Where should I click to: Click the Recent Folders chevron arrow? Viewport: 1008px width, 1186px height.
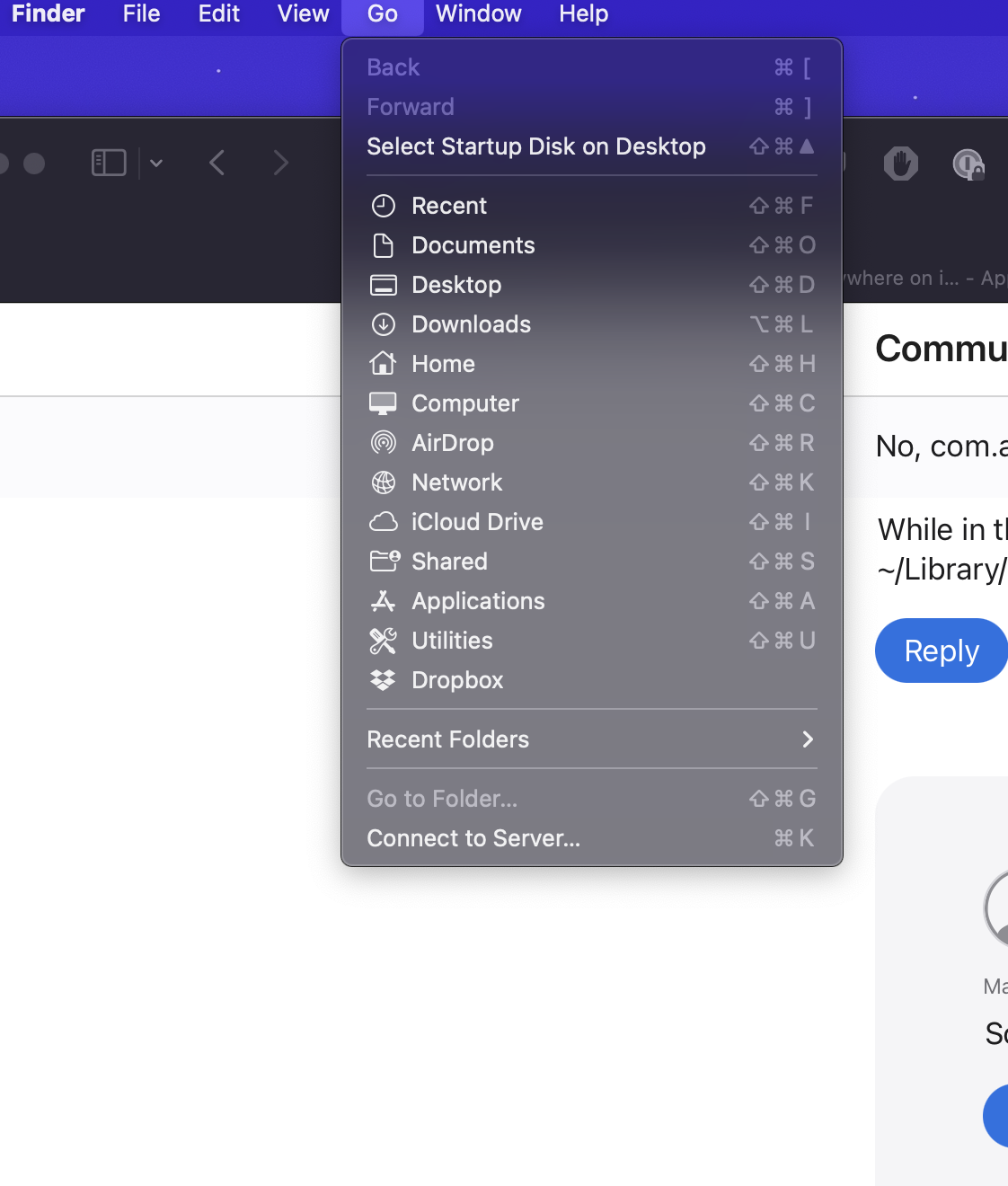click(x=807, y=739)
